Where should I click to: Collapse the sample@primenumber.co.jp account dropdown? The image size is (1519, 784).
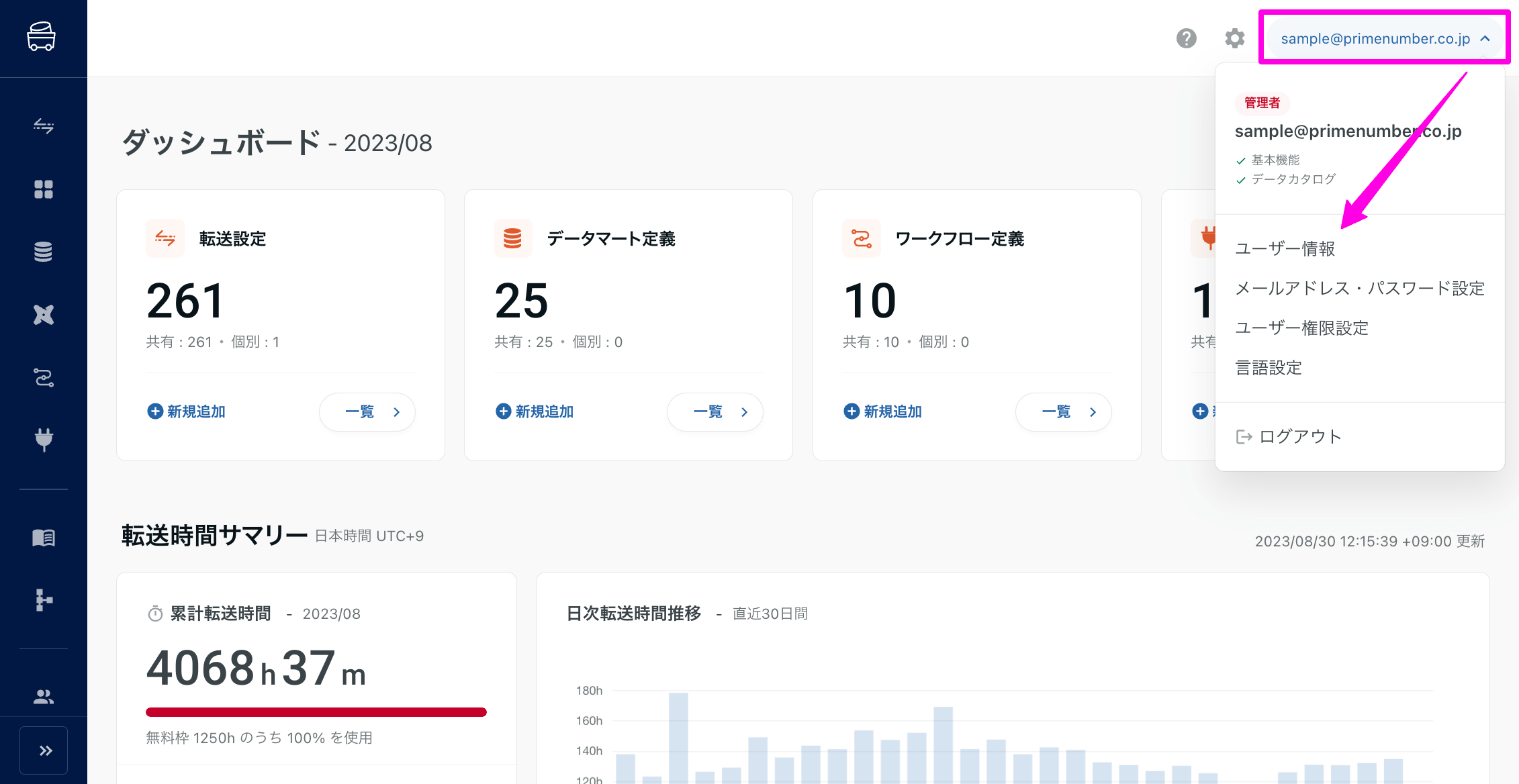(1385, 38)
